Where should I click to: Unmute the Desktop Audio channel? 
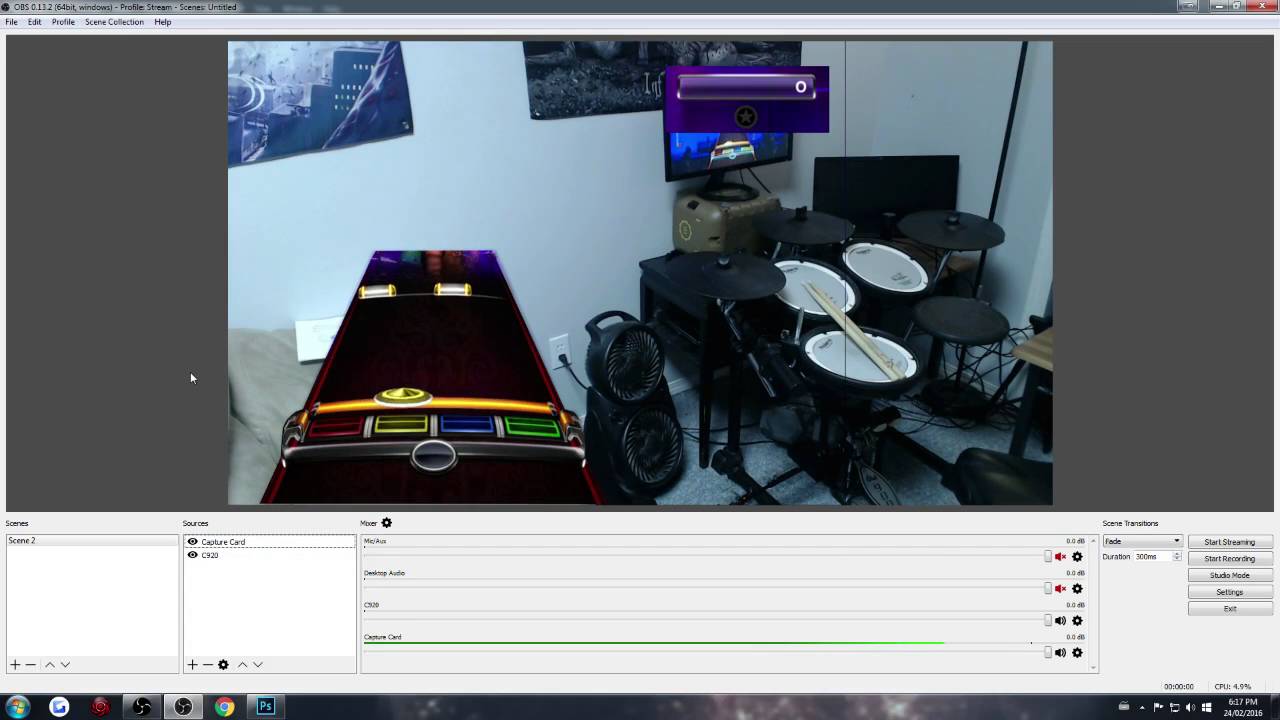pos(1060,589)
